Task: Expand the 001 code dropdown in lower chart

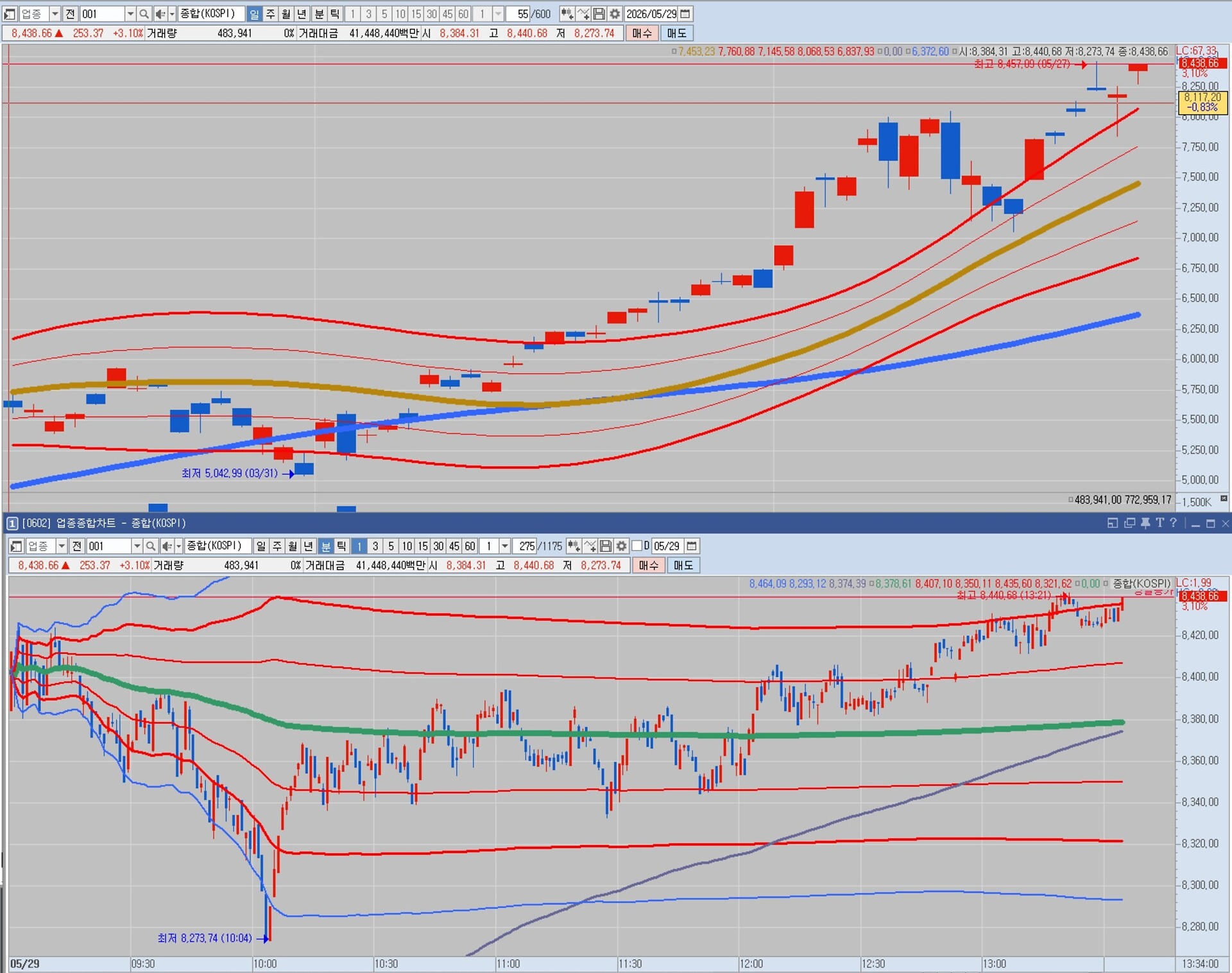Action: pyautogui.click(x=136, y=546)
